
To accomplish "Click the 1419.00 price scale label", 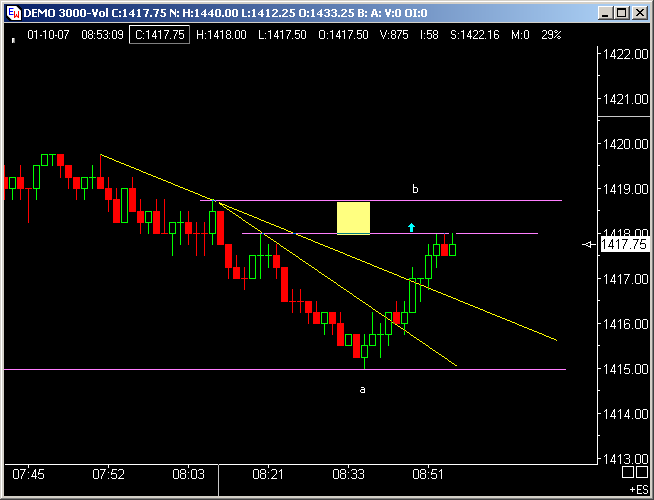I will point(626,189).
